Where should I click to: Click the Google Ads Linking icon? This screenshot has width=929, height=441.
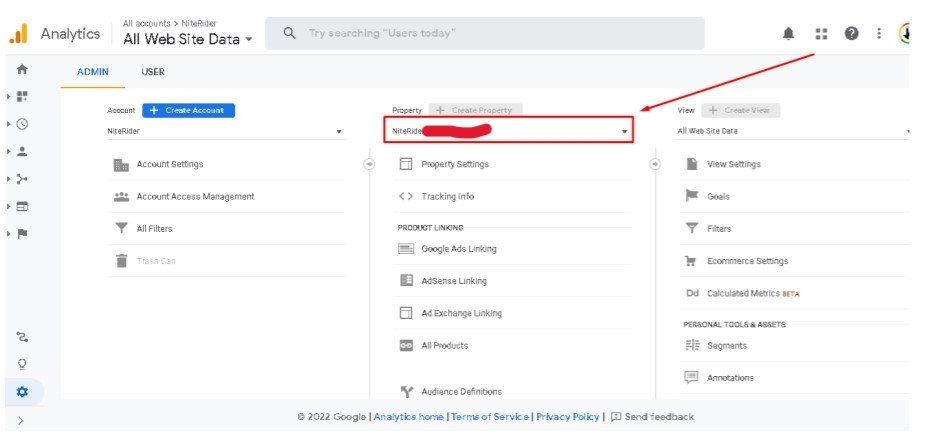click(406, 249)
